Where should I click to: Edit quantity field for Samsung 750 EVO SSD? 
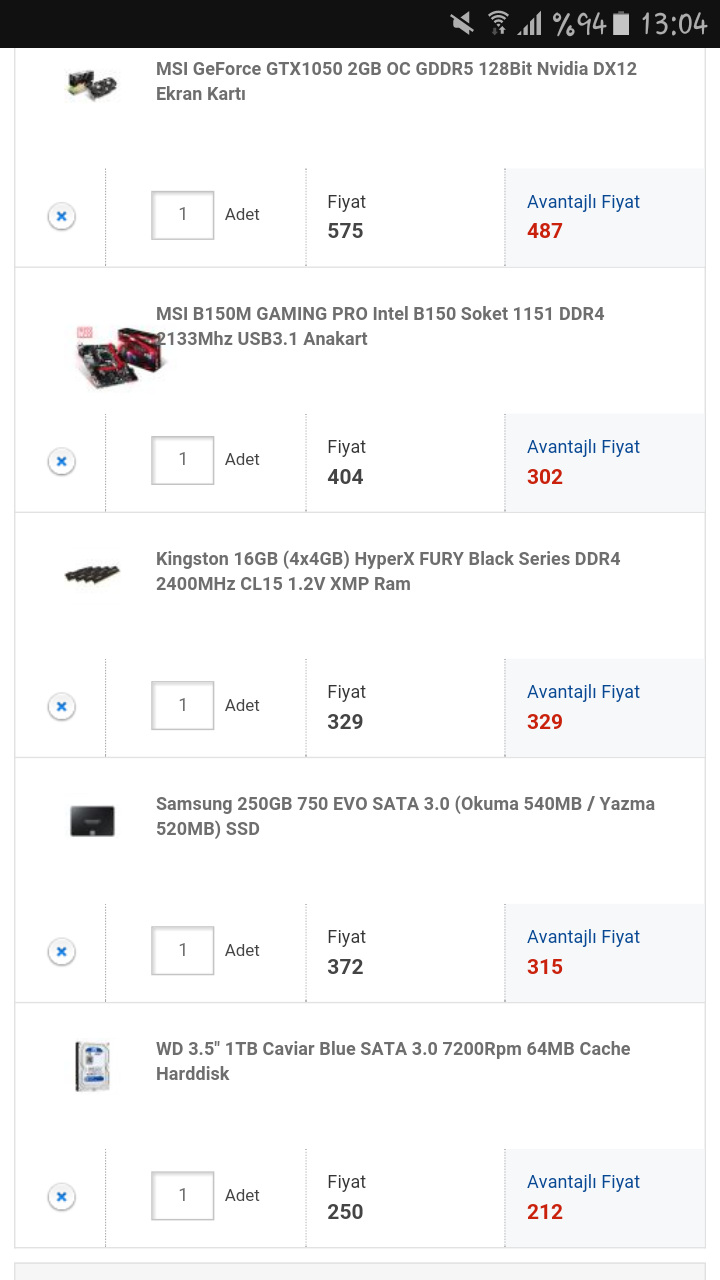click(x=183, y=950)
